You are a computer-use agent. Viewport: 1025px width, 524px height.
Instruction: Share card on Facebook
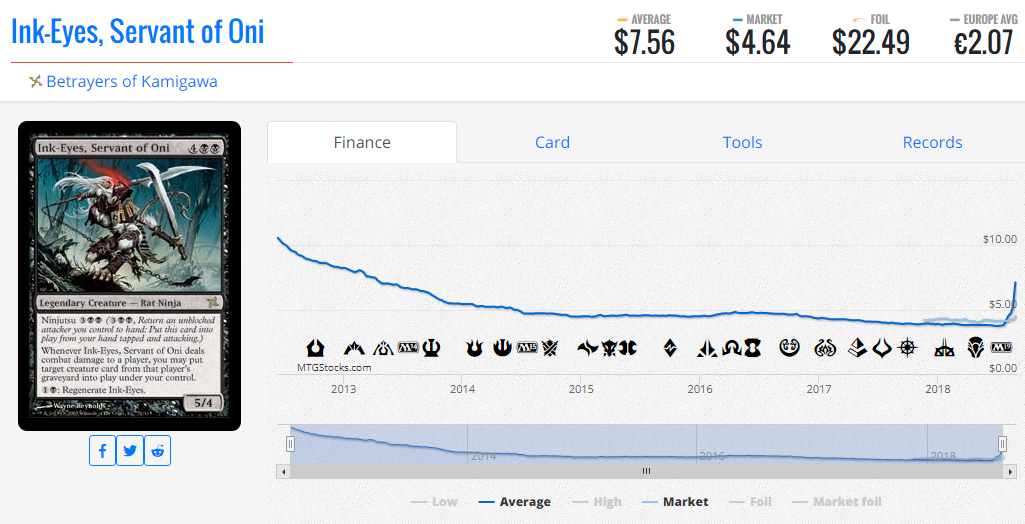(x=103, y=451)
